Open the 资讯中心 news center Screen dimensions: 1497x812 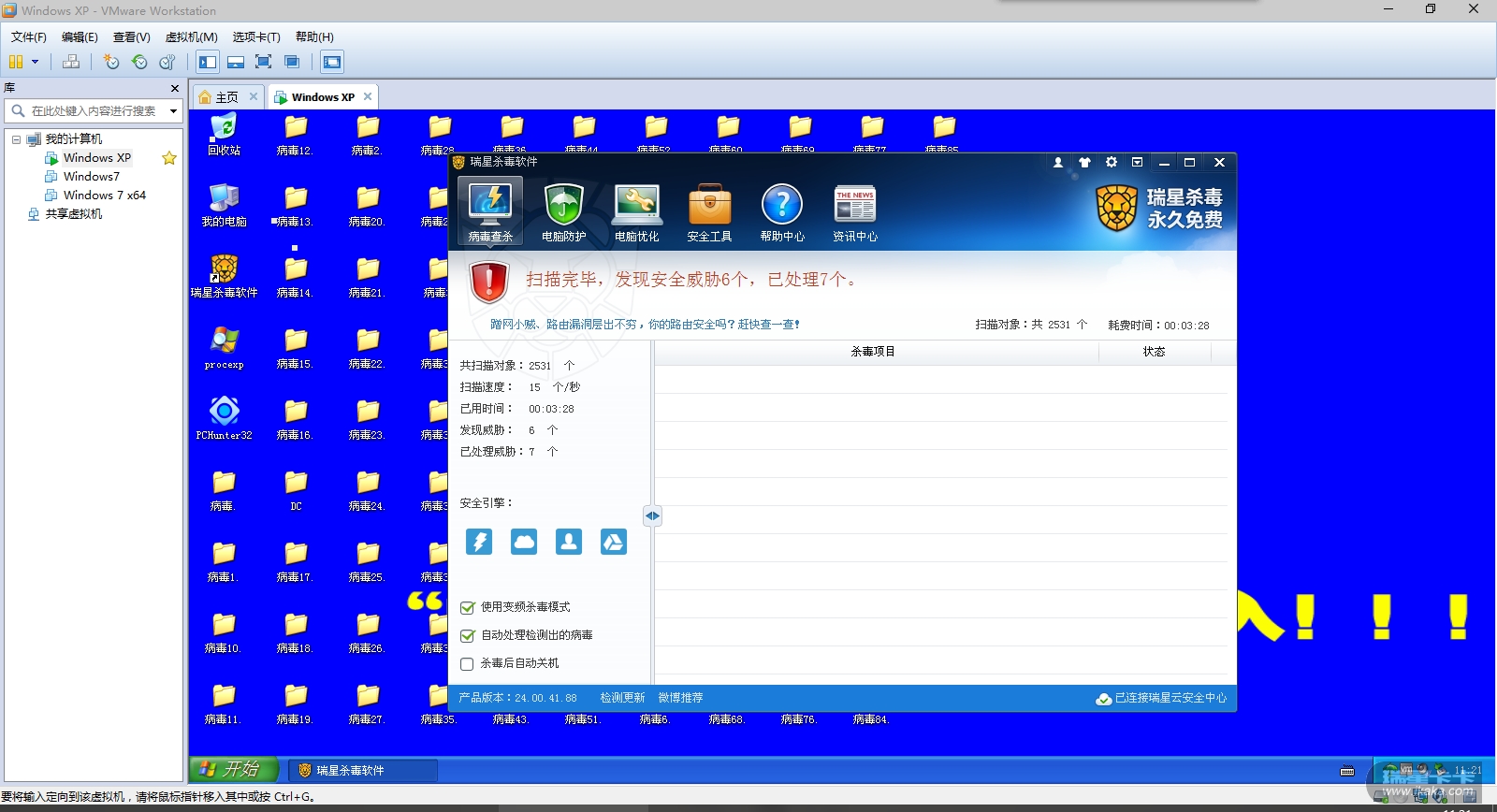click(x=855, y=212)
